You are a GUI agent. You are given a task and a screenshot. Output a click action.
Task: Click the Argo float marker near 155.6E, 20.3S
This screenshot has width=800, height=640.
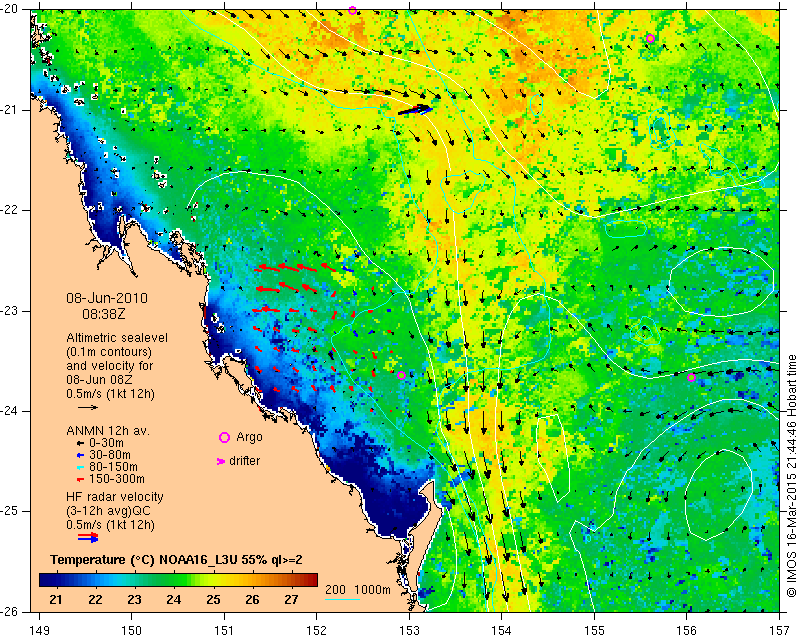click(650, 38)
